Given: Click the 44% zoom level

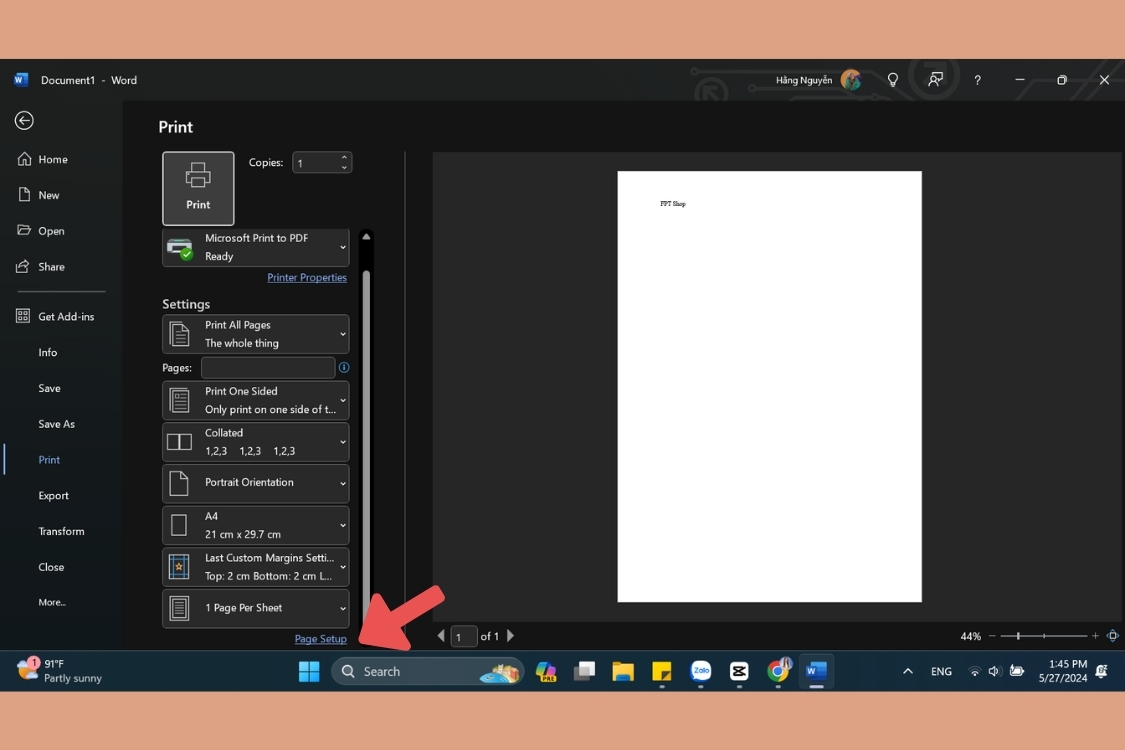Looking at the screenshot, I should (x=970, y=637).
